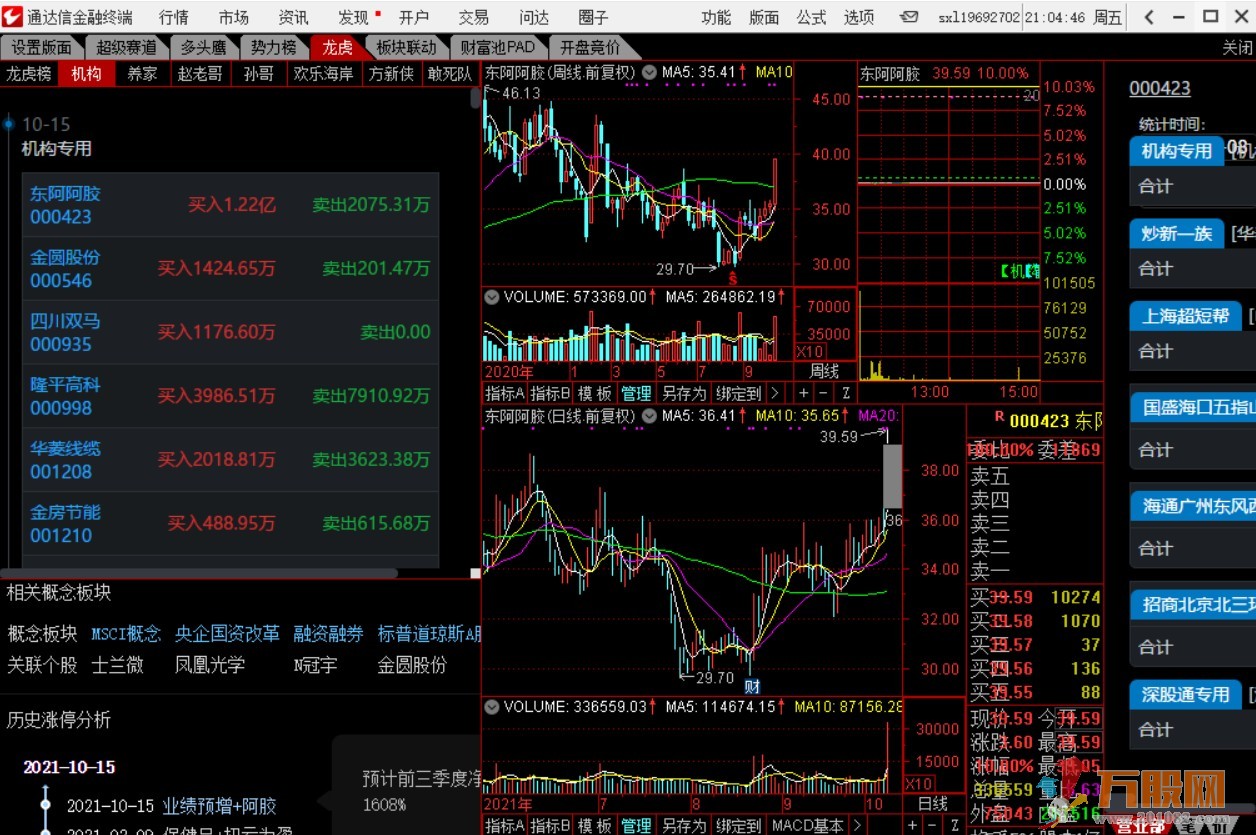Select 华菱线缆 001208 row
Image resolution: width=1256 pixels, height=835 pixels.
tap(231, 460)
